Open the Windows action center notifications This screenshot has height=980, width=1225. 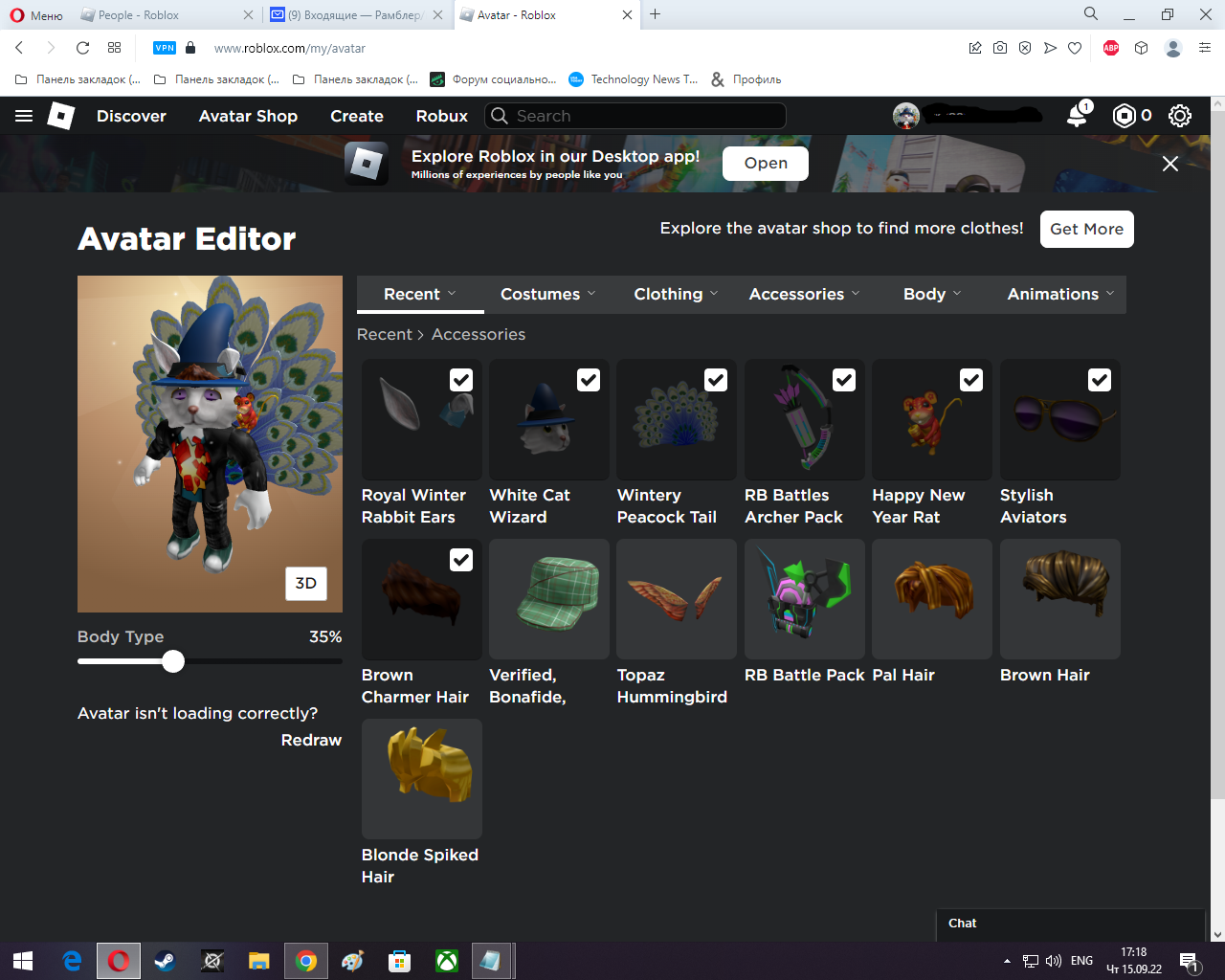pos(1190,961)
